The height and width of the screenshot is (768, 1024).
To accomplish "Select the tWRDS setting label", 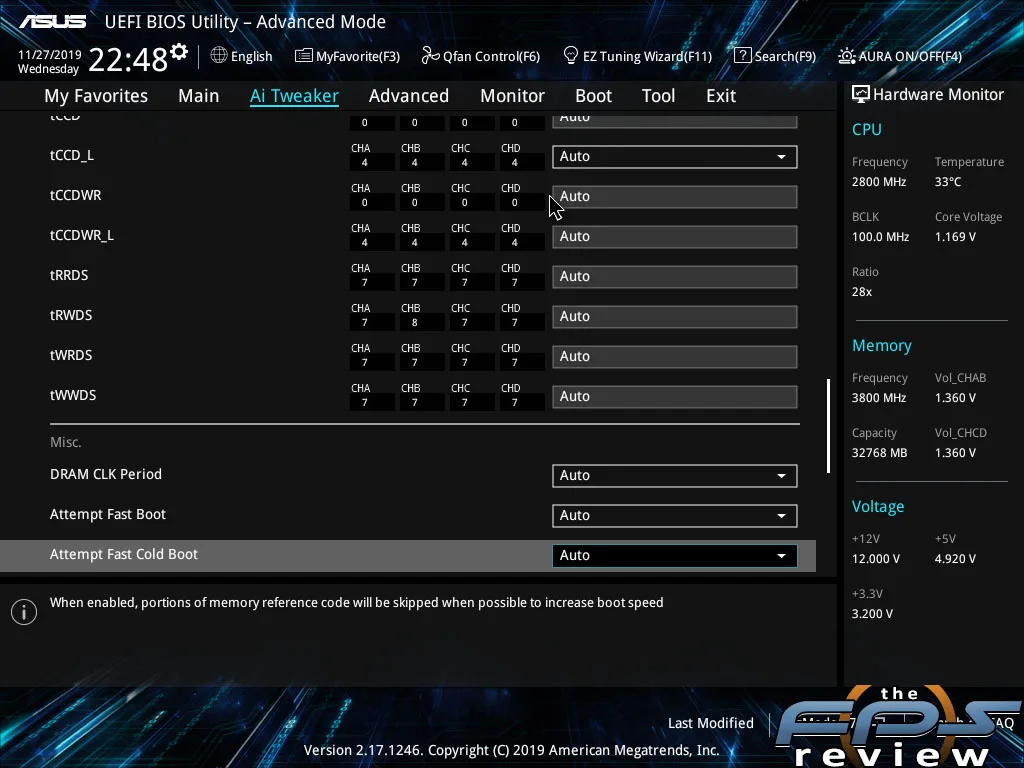I will pos(71,355).
